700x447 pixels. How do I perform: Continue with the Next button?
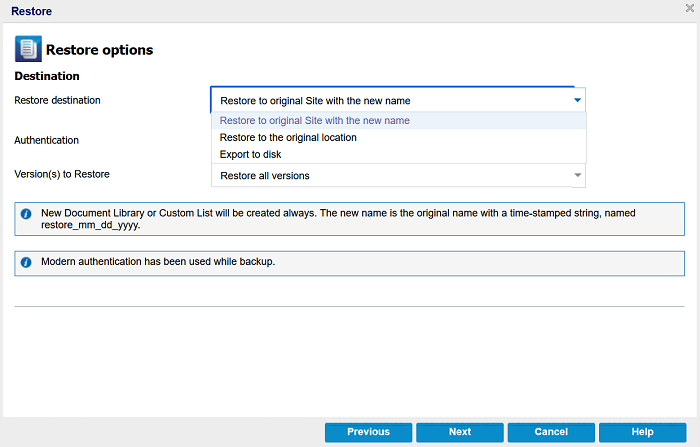460,432
